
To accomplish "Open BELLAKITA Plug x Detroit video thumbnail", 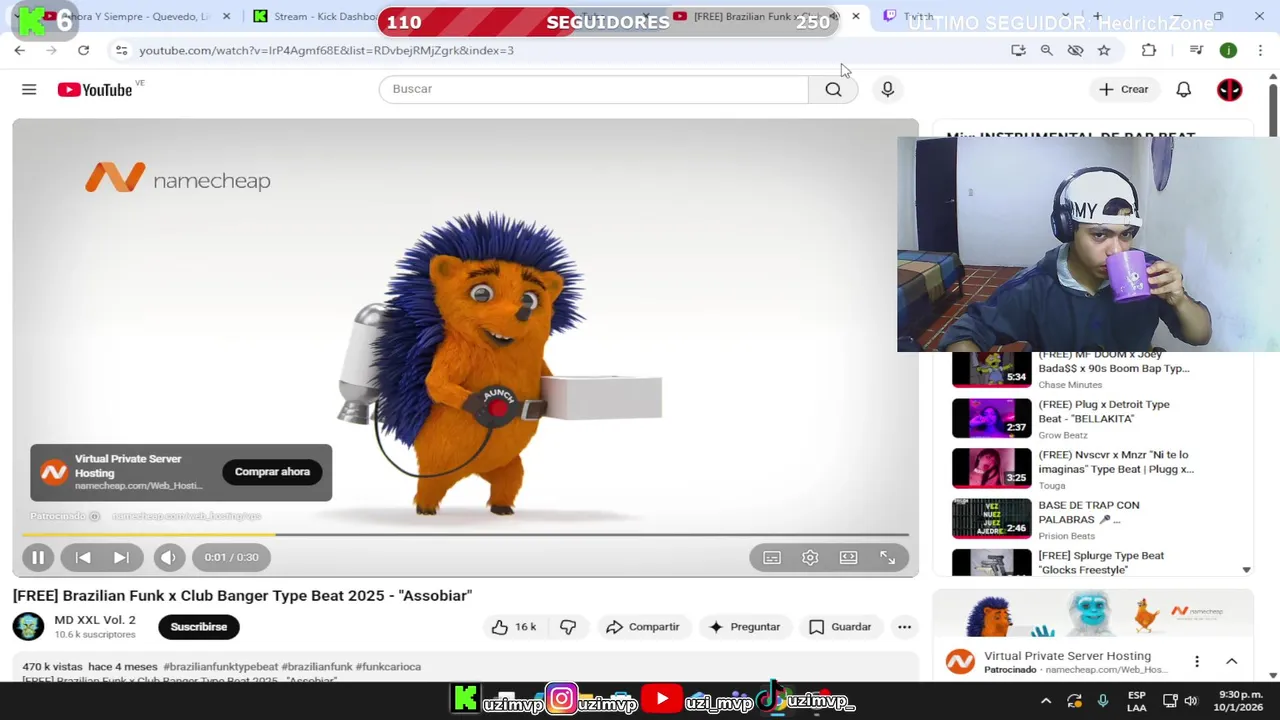I will pyautogui.click(x=991, y=418).
